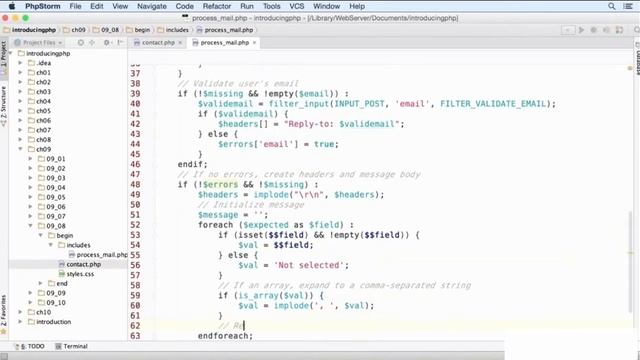
Task: Click the inspection status indicator atop editor stripe
Action: point(630,68)
